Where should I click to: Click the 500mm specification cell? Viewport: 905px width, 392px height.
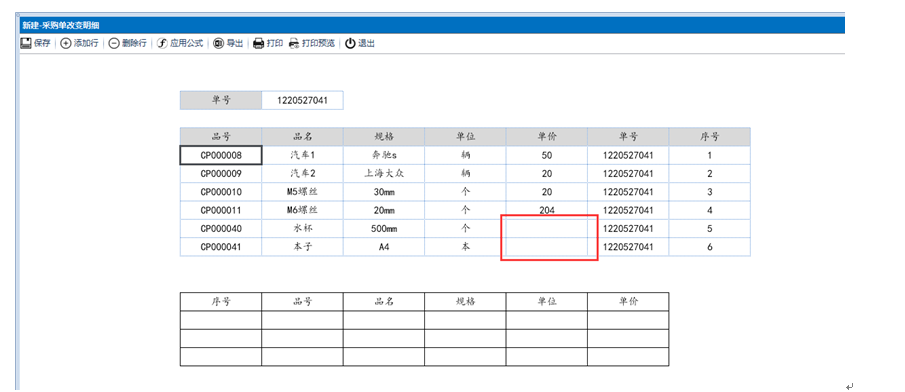[384, 229]
